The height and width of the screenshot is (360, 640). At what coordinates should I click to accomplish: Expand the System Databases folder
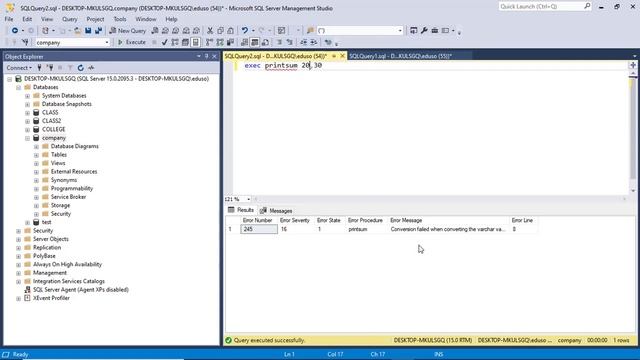(x=27, y=96)
